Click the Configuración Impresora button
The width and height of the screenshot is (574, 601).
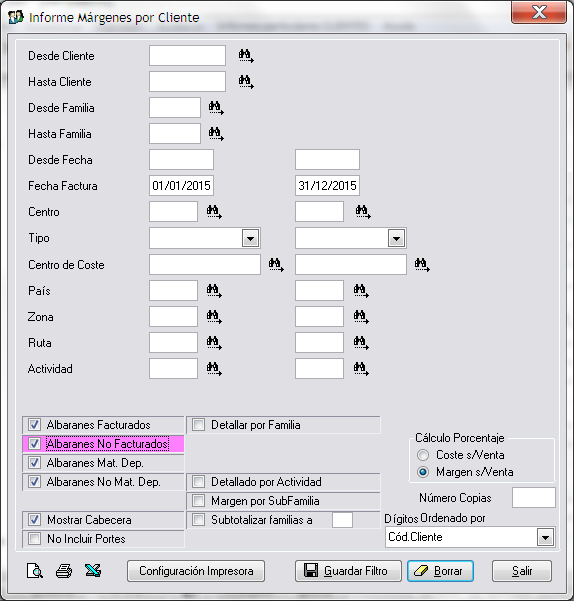click(x=196, y=571)
